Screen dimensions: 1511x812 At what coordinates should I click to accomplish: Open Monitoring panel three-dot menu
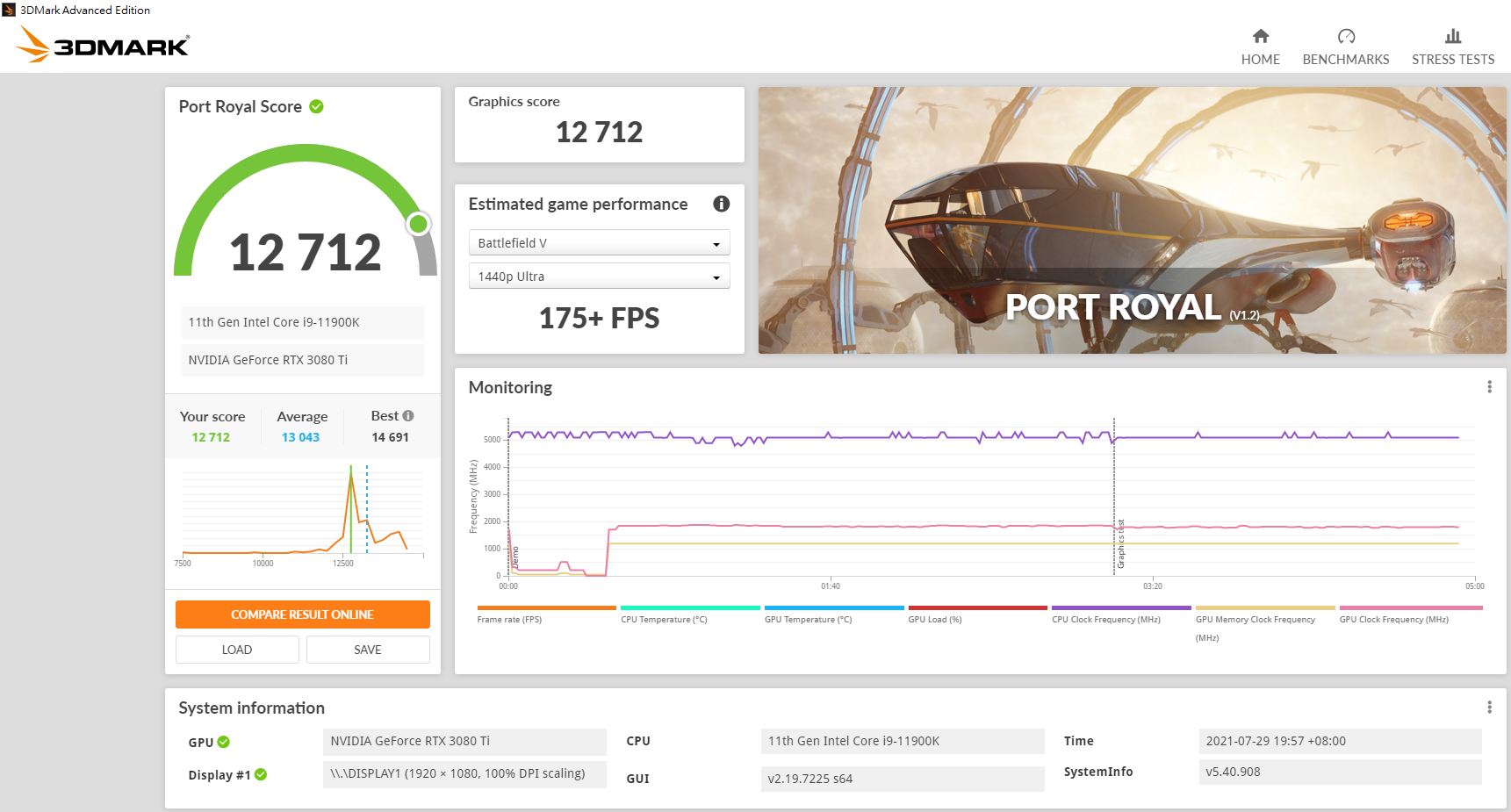pos(1489,387)
